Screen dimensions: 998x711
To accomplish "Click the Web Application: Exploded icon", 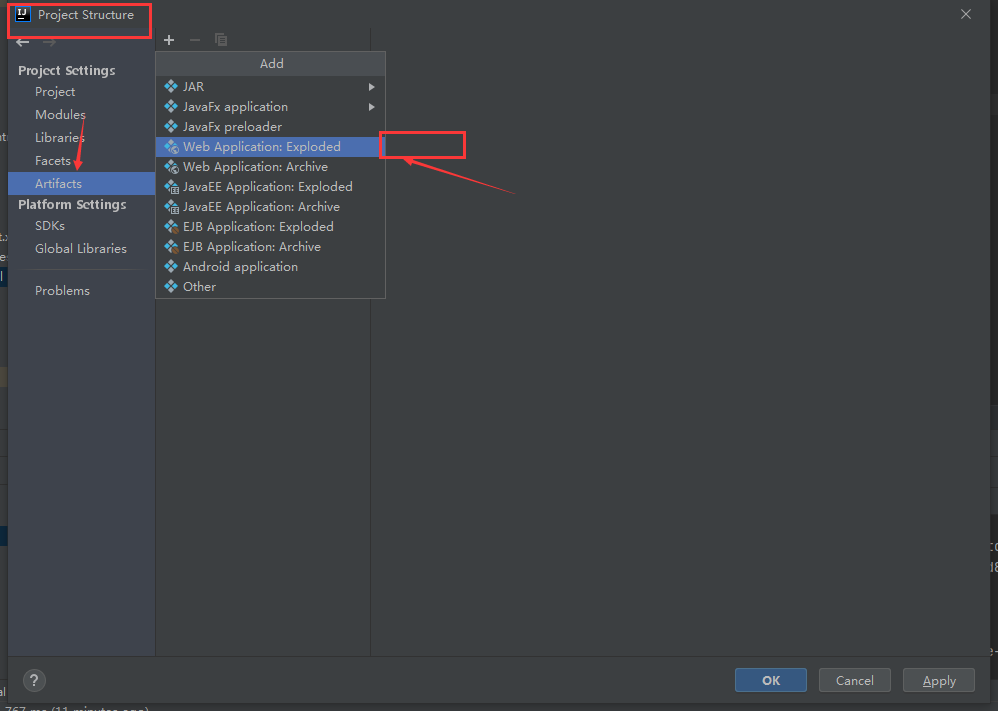I will 171,146.
